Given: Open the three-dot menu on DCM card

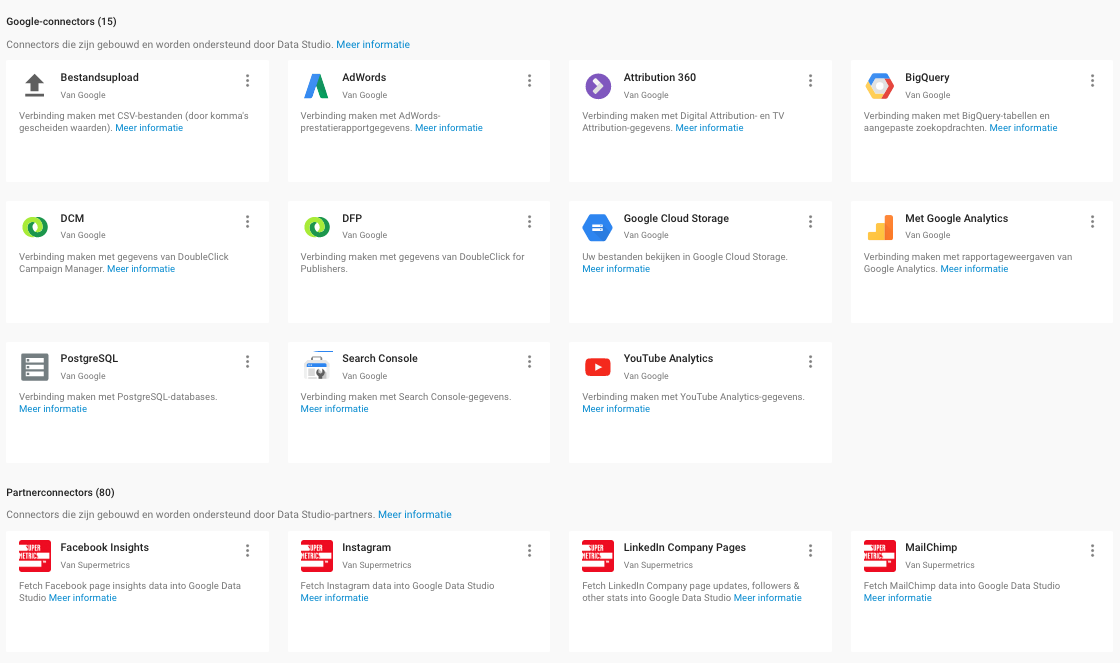Looking at the screenshot, I should point(248,221).
